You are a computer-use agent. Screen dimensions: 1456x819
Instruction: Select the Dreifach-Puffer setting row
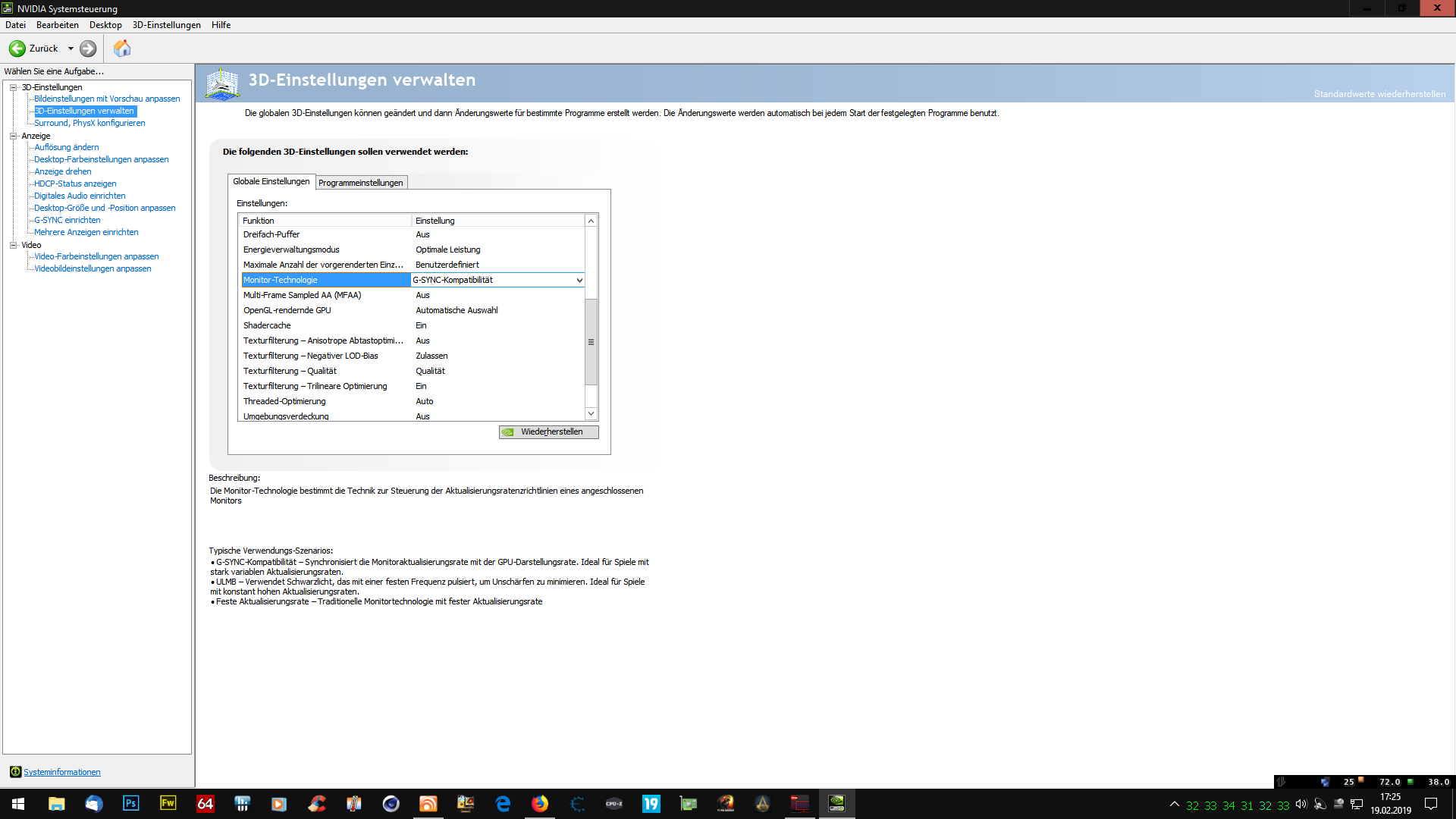coord(413,234)
